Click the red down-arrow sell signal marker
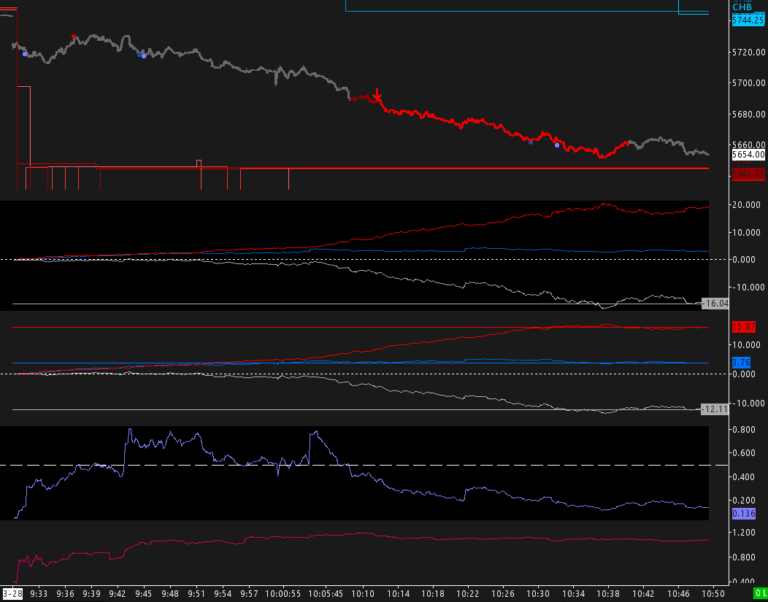Screen dimensions: 768x602 point(377,95)
